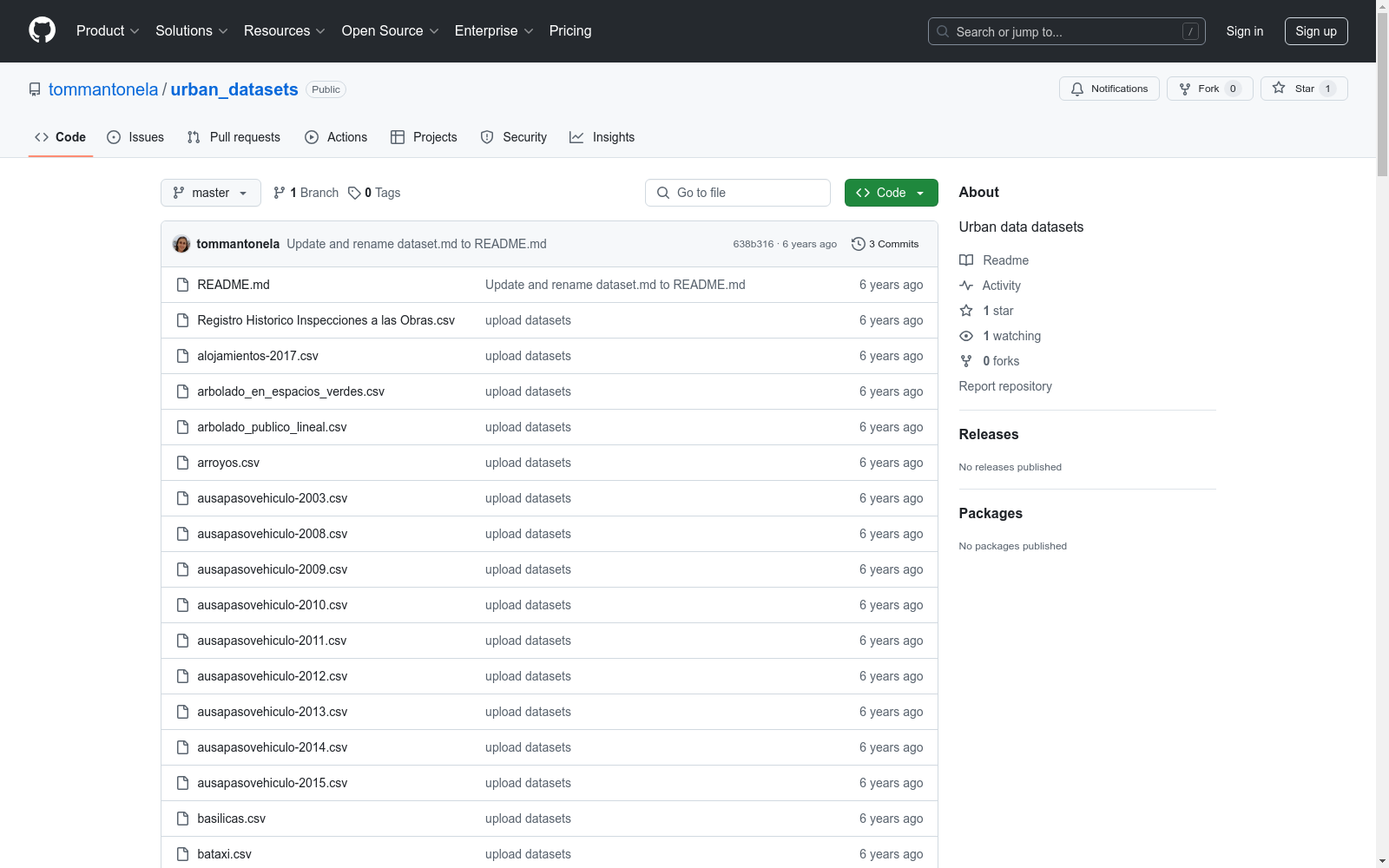Screen dimensions: 1389x868
Task: Open the urban_datasets repository link
Action: coord(234,89)
